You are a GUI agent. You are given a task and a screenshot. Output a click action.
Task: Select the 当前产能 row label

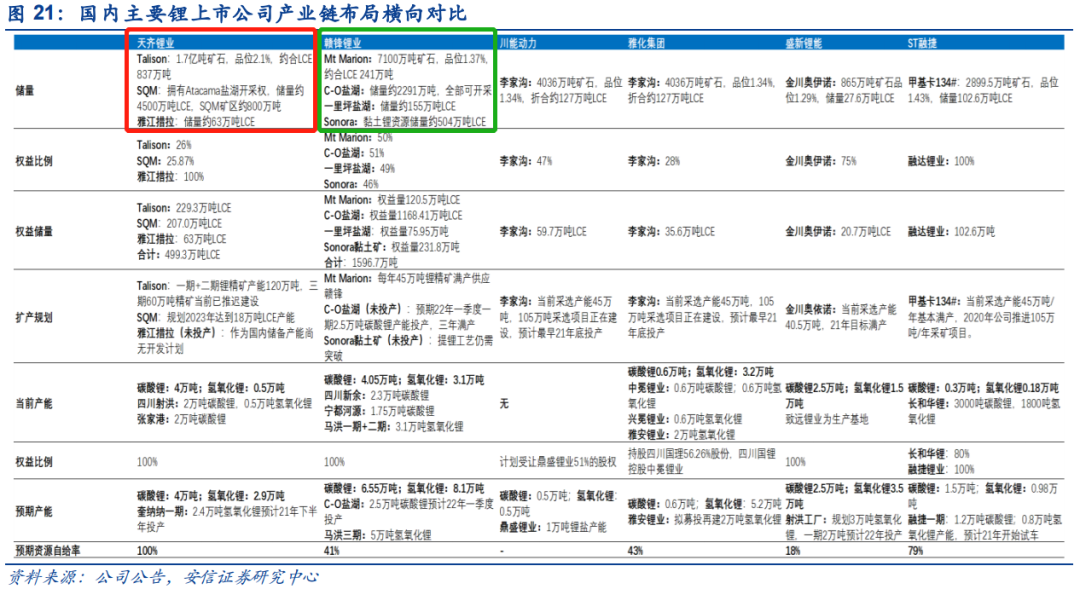pyautogui.click(x=34, y=404)
